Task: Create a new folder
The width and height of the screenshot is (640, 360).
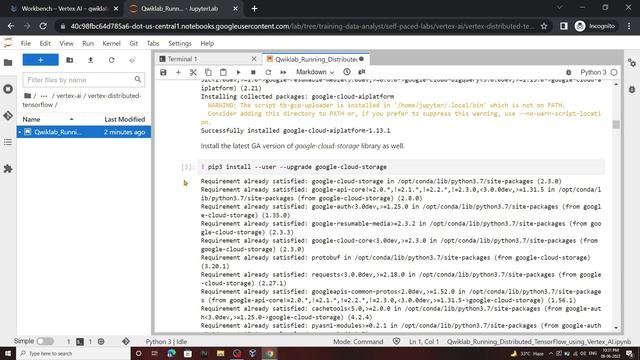Action: point(69,60)
